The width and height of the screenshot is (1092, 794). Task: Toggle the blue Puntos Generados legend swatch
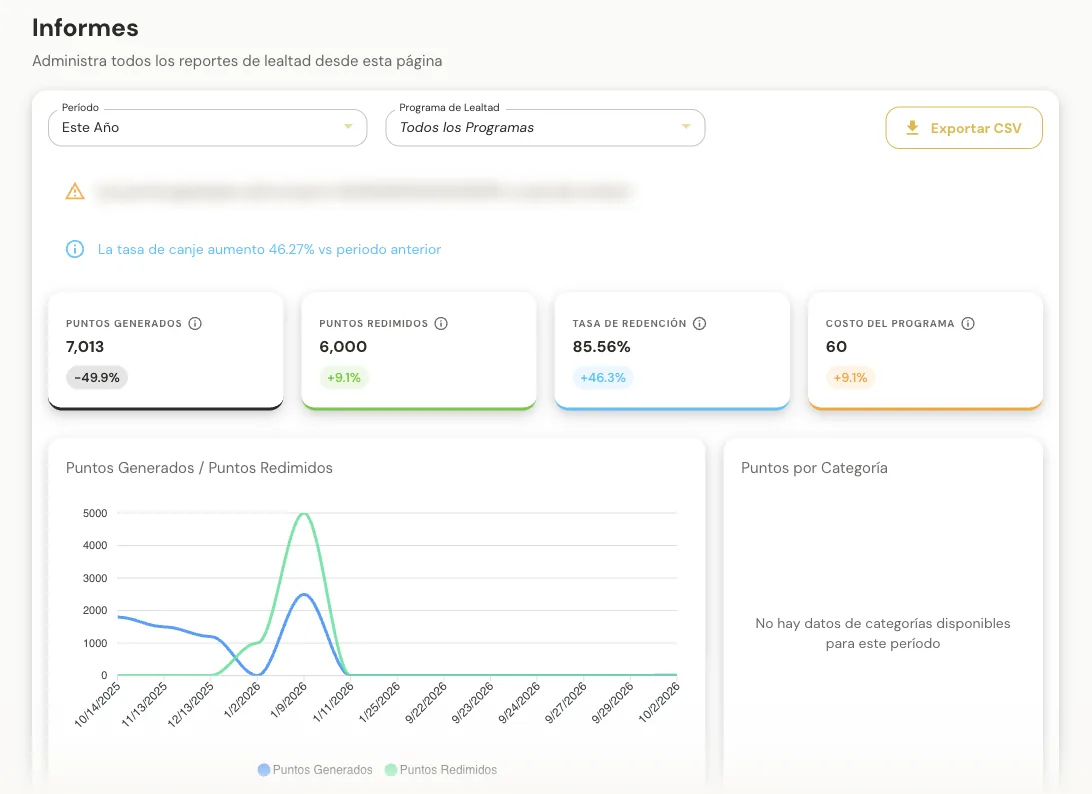tap(264, 770)
